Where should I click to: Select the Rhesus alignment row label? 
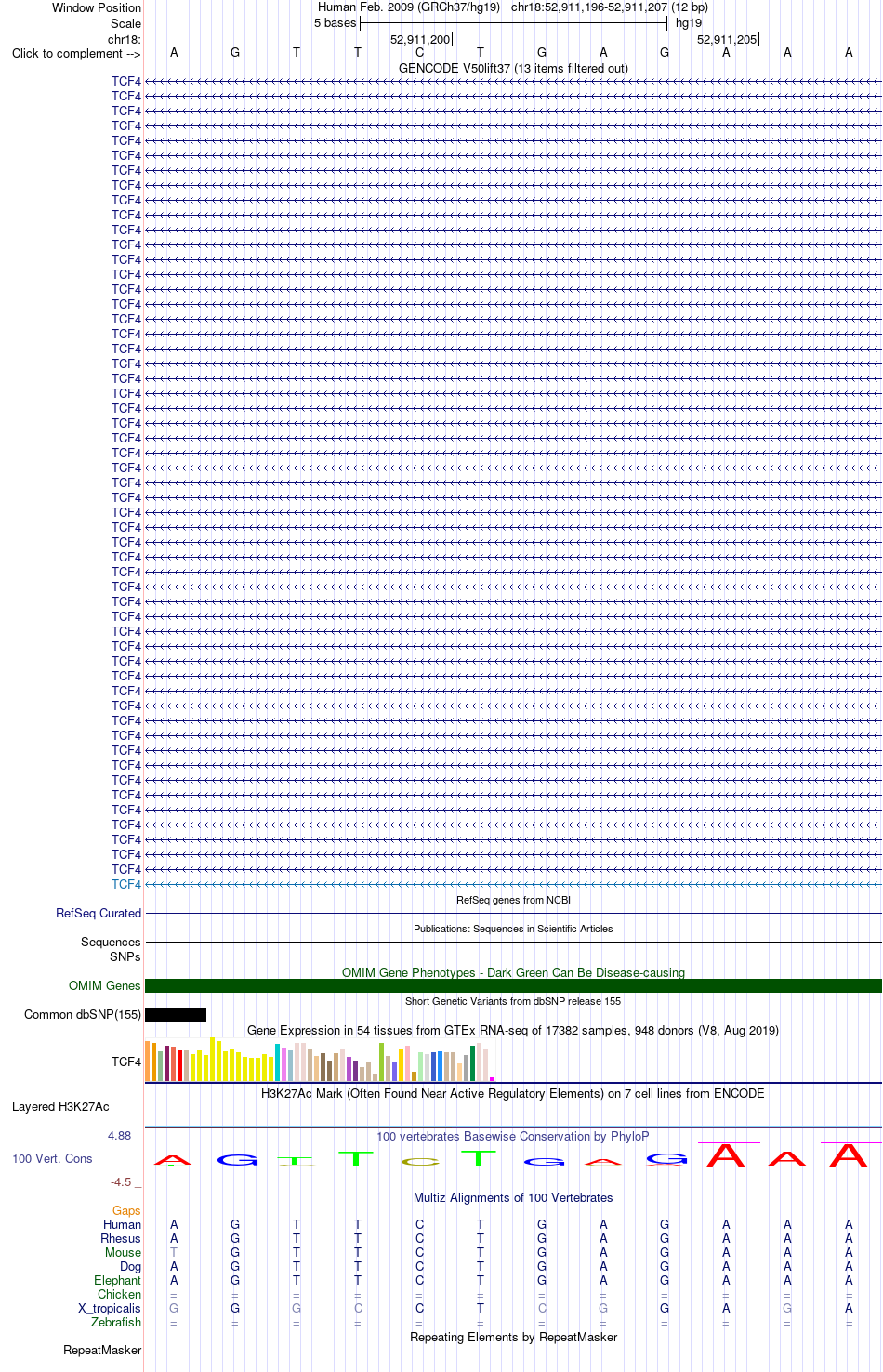[x=121, y=1238]
